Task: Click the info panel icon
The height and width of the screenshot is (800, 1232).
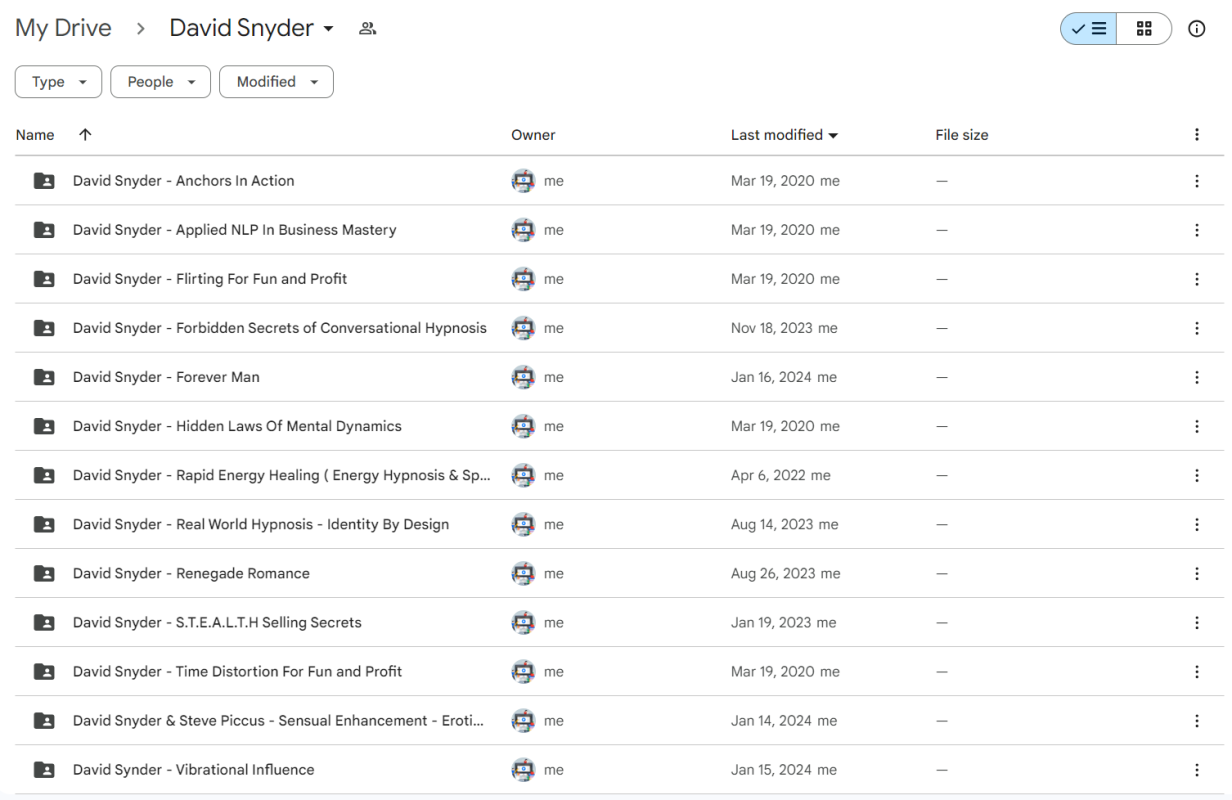Action: coord(1197,28)
